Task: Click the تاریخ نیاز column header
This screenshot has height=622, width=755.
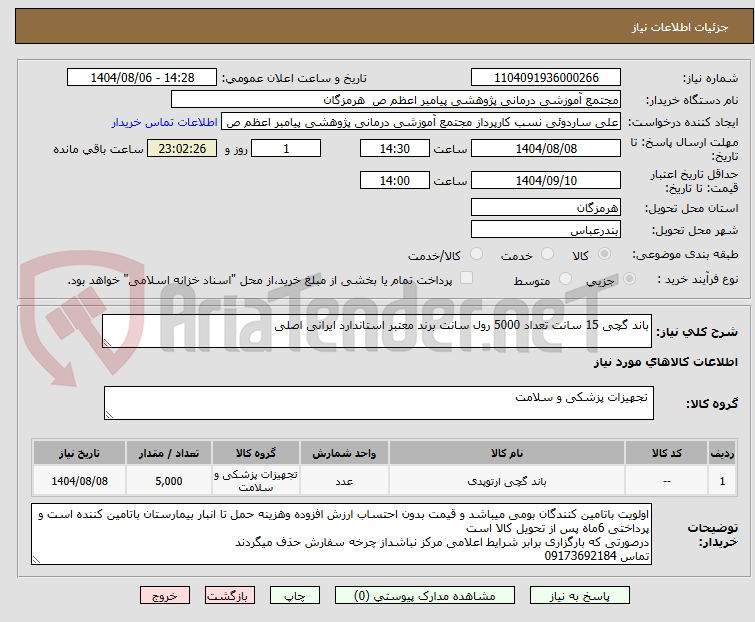Action: click(x=79, y=453)
